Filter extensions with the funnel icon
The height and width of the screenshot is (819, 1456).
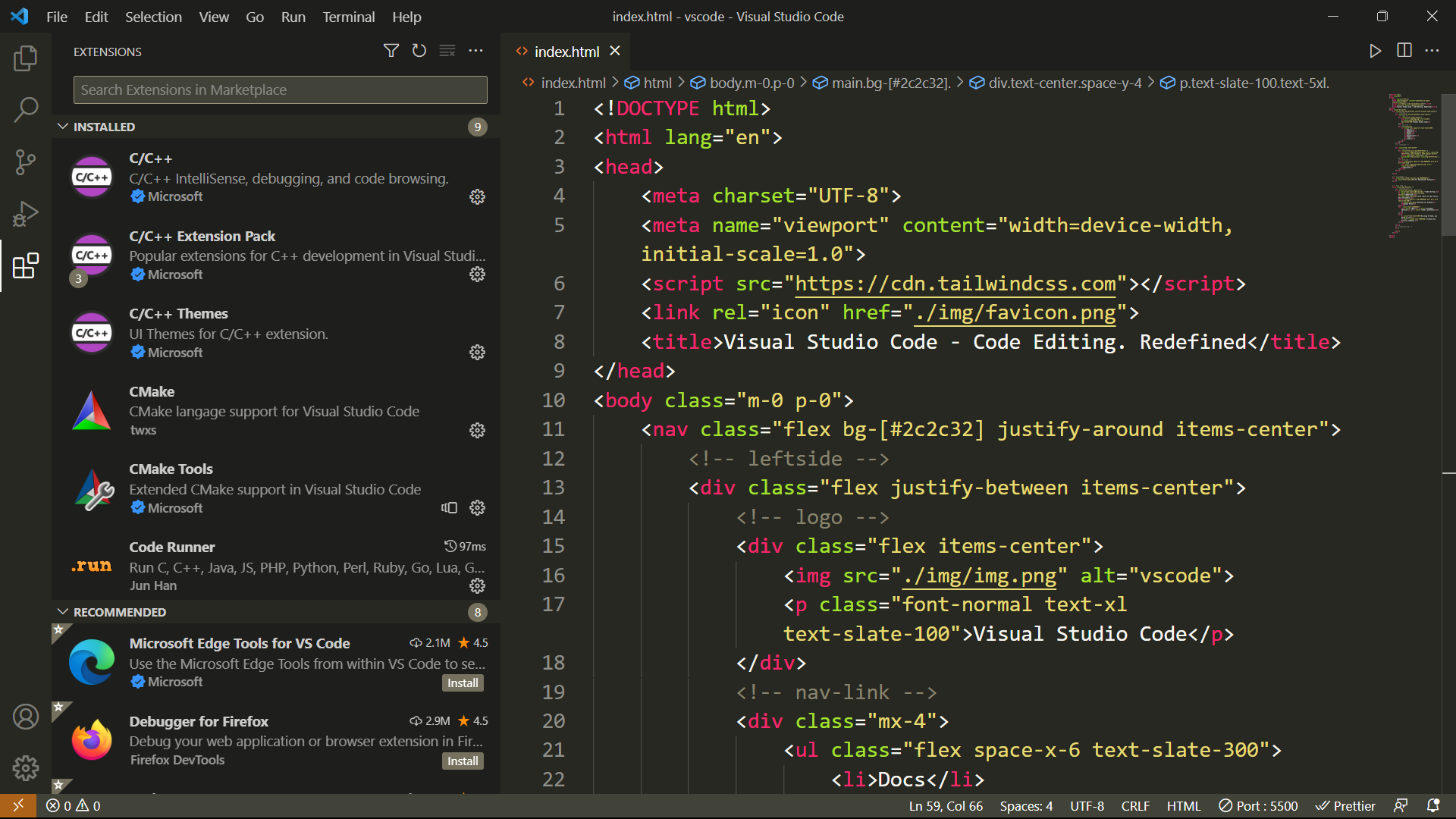pyautogui.click(x=391, y=51)
